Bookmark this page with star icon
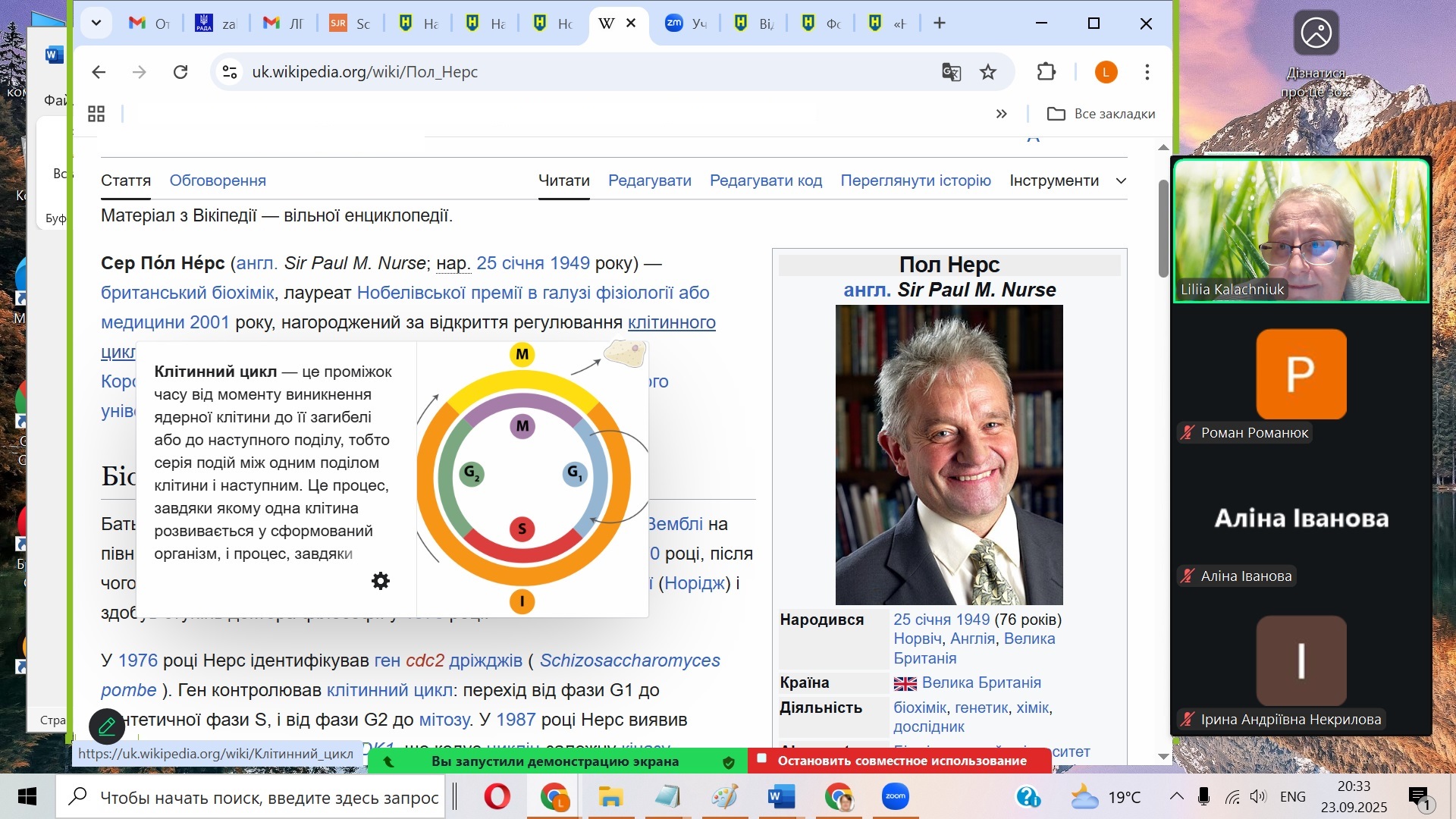1456x819 pixels. [x=988, y=72]
